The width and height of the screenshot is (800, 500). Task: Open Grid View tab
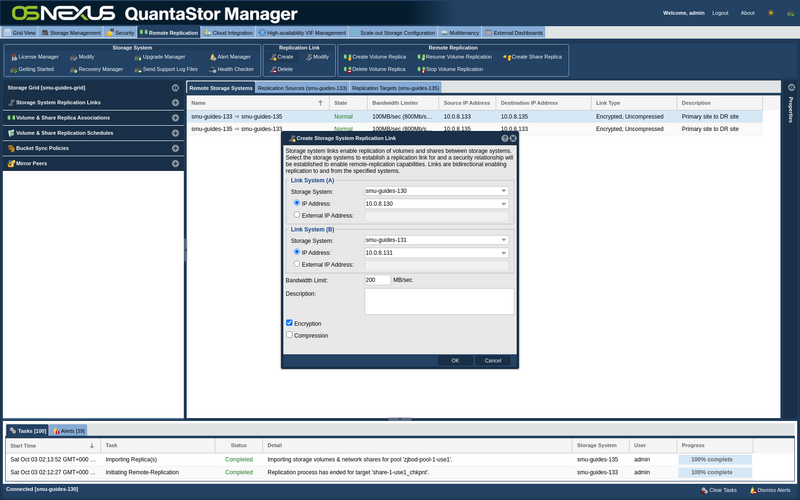[x=19, y=33]
